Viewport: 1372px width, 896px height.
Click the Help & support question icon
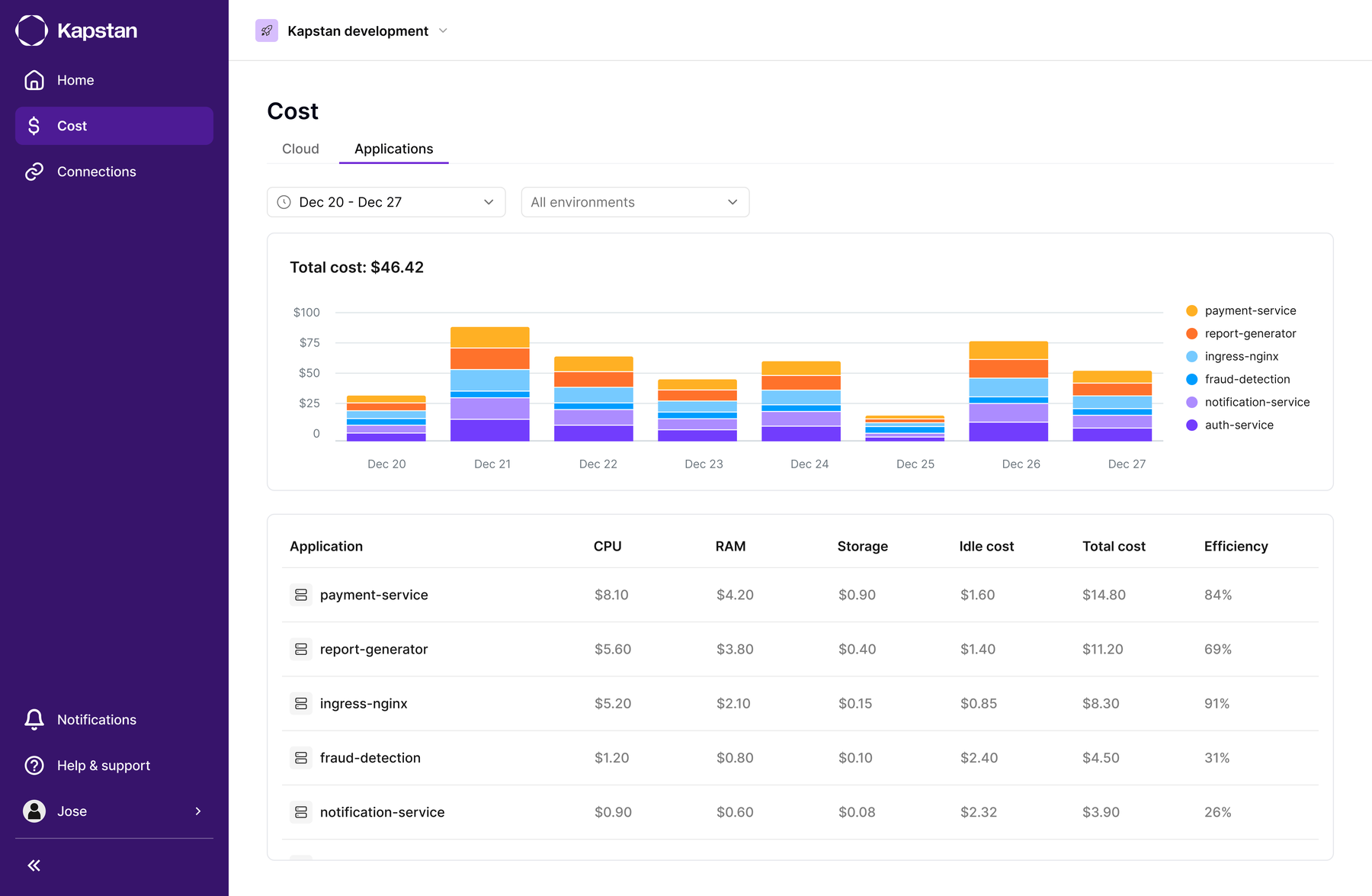point(34,766)
